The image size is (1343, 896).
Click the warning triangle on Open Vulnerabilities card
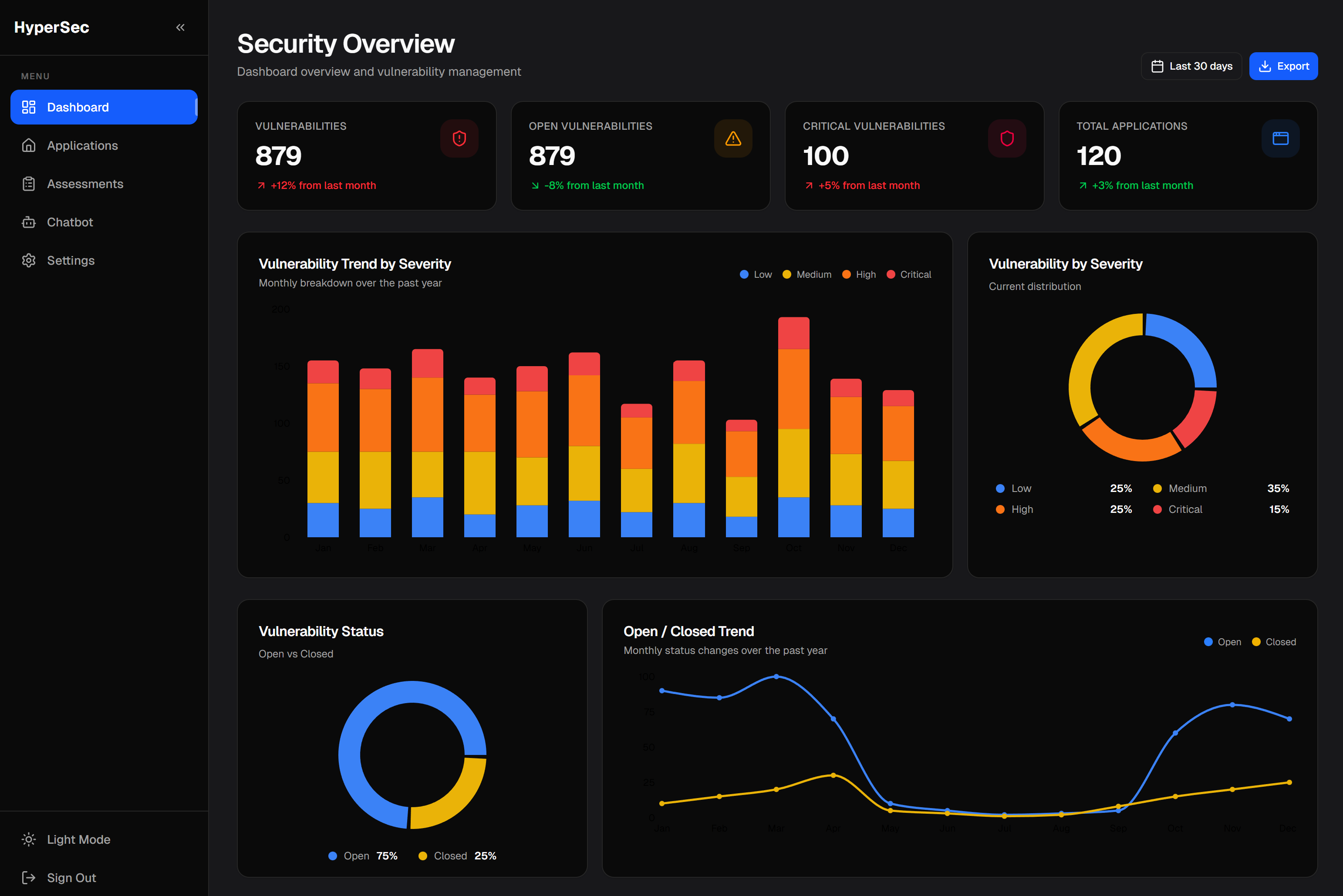733,138
